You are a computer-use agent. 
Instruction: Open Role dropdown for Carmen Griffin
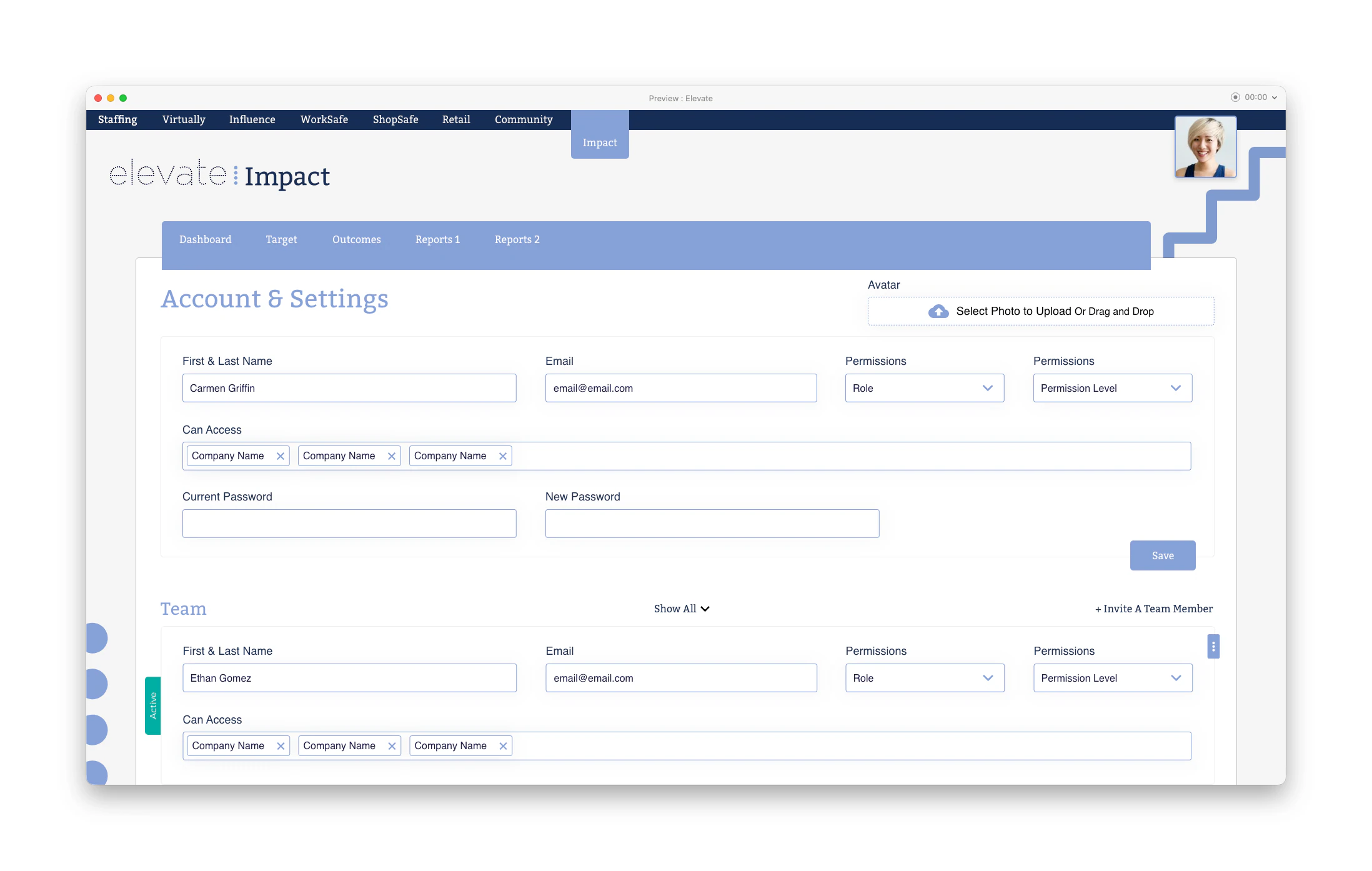click(925, 388)
